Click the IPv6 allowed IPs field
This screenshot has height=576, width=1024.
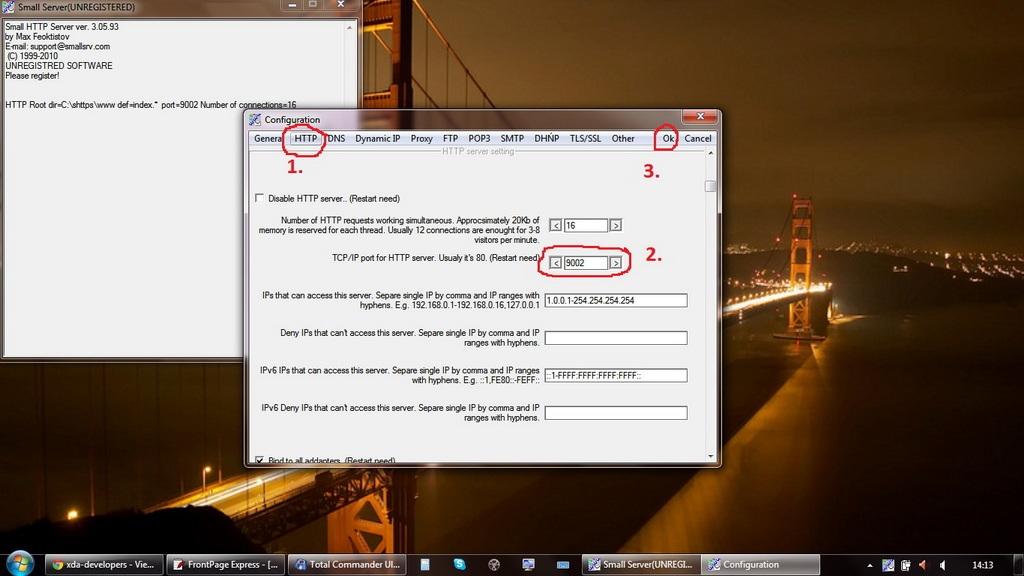pyautogui.click(x=616, y=376)
